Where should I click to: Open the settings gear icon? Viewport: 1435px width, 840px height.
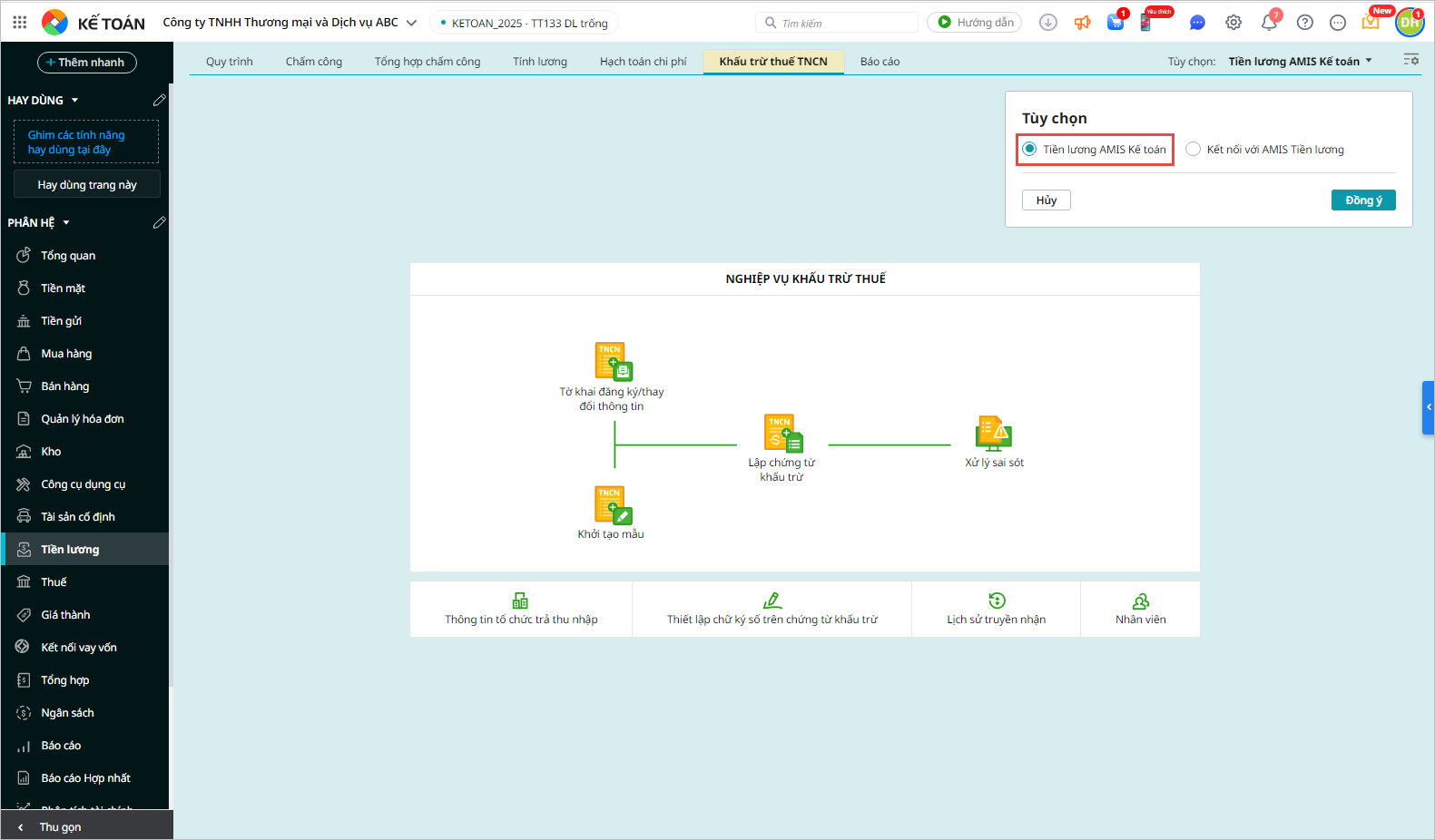click(1234, 23)
